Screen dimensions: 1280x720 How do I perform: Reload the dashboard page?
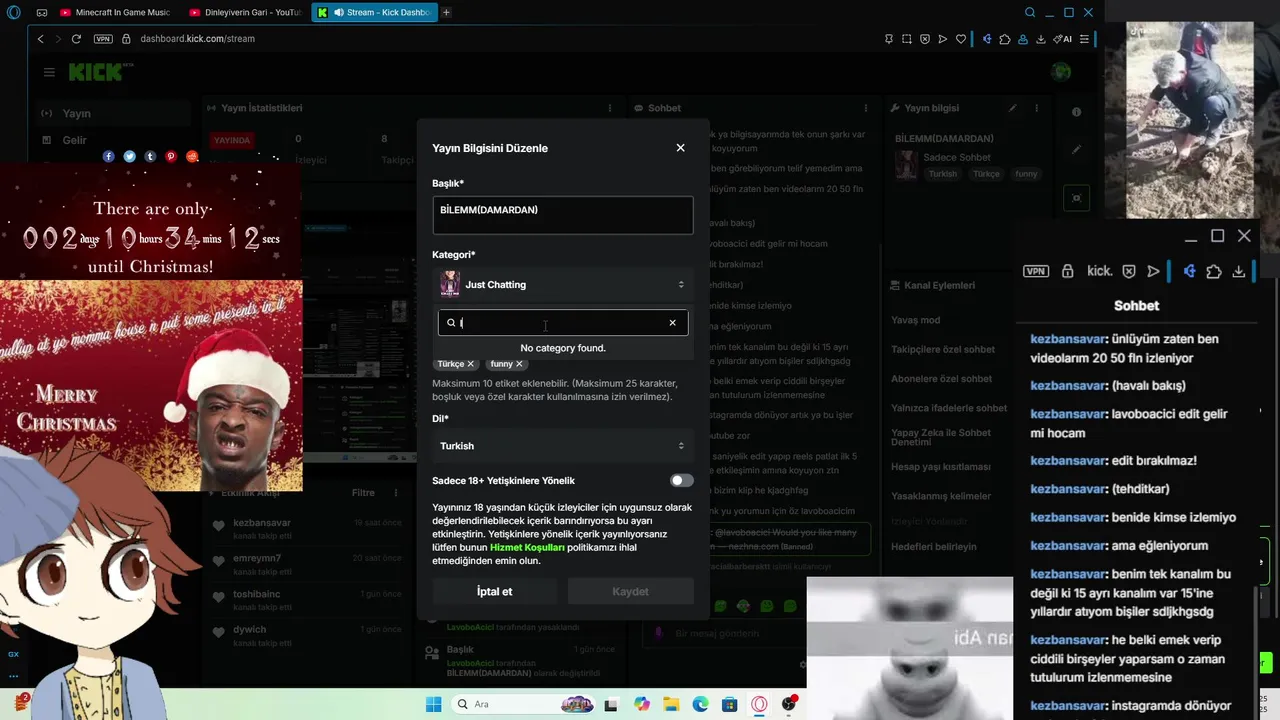tap(76, 39)
